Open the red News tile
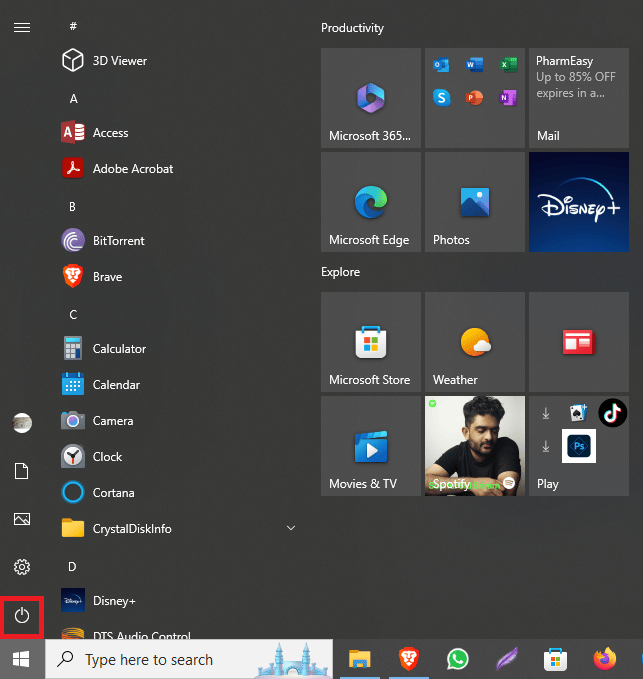The height and width of the screenshot is (679, 643). point(579,342)
